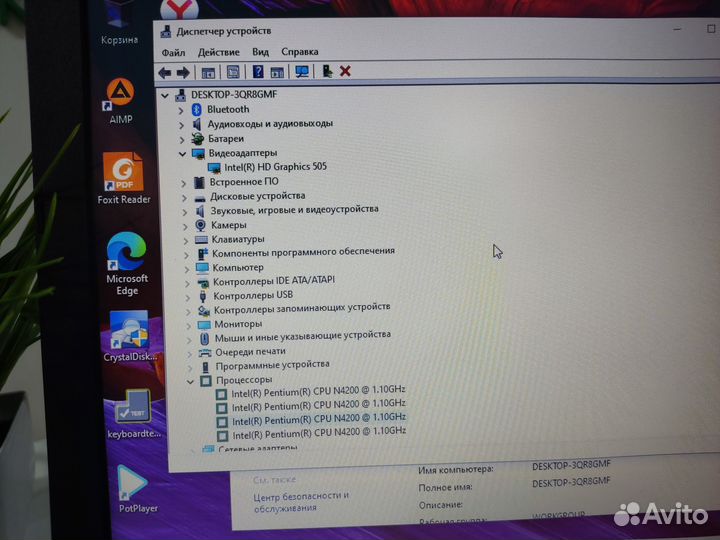Viewport: 720px width, 540px height.
Task: Collapse the DESKTOP-3QR8GMF root node
Action: 165,96
